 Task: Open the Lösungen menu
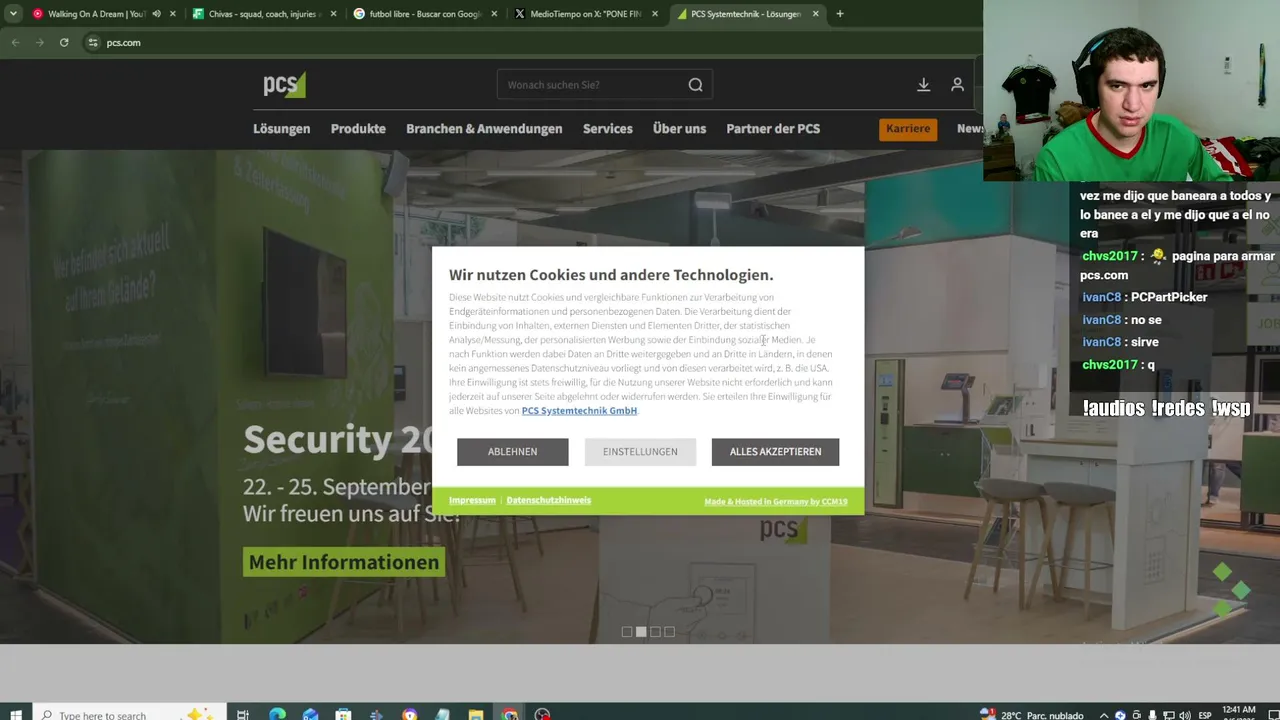point(282,129)
